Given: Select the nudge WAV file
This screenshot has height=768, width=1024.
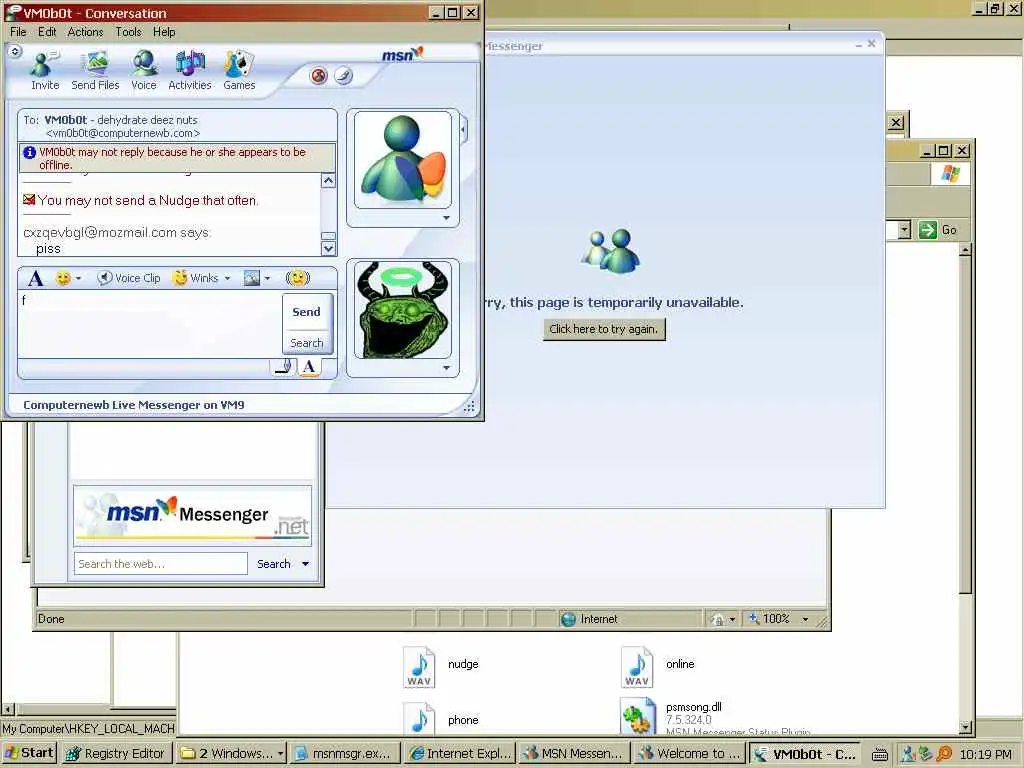Looking at the screenshot, I should [x=441, y=667].
